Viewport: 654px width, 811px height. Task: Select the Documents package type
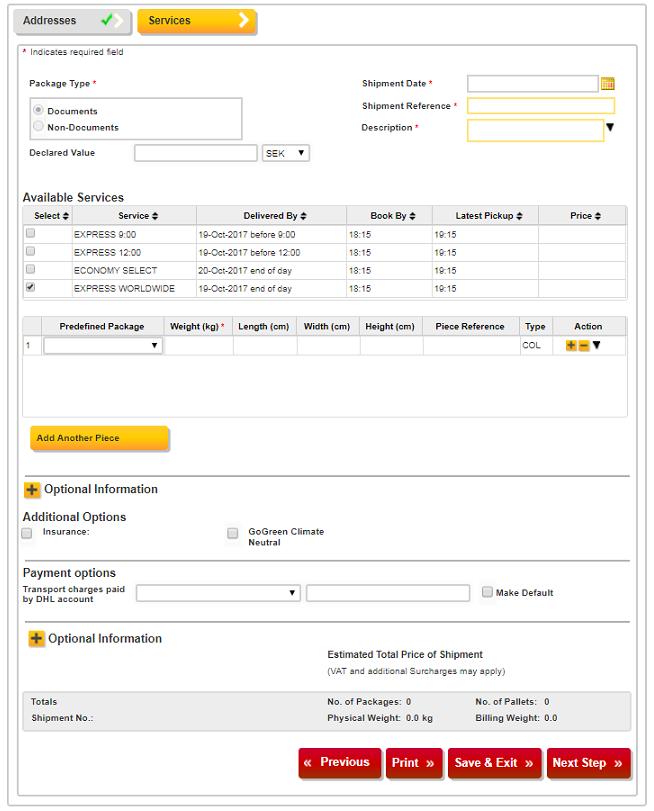tap(38, 110)
